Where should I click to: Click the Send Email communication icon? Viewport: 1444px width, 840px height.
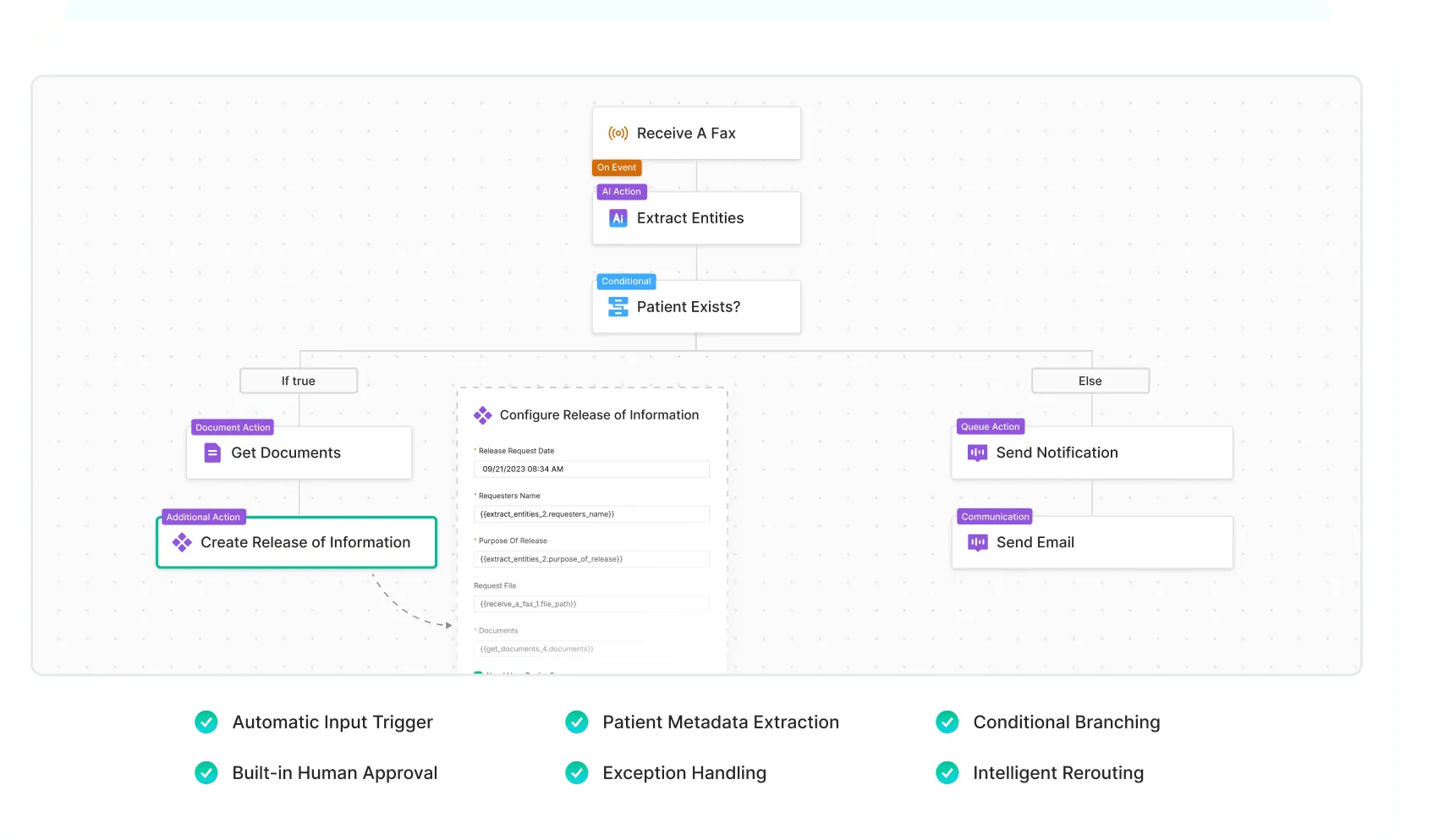977,542
